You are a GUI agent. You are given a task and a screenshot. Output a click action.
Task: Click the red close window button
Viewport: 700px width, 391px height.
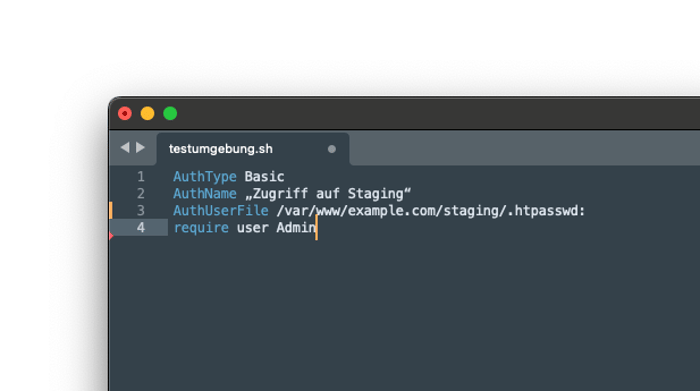125,113
